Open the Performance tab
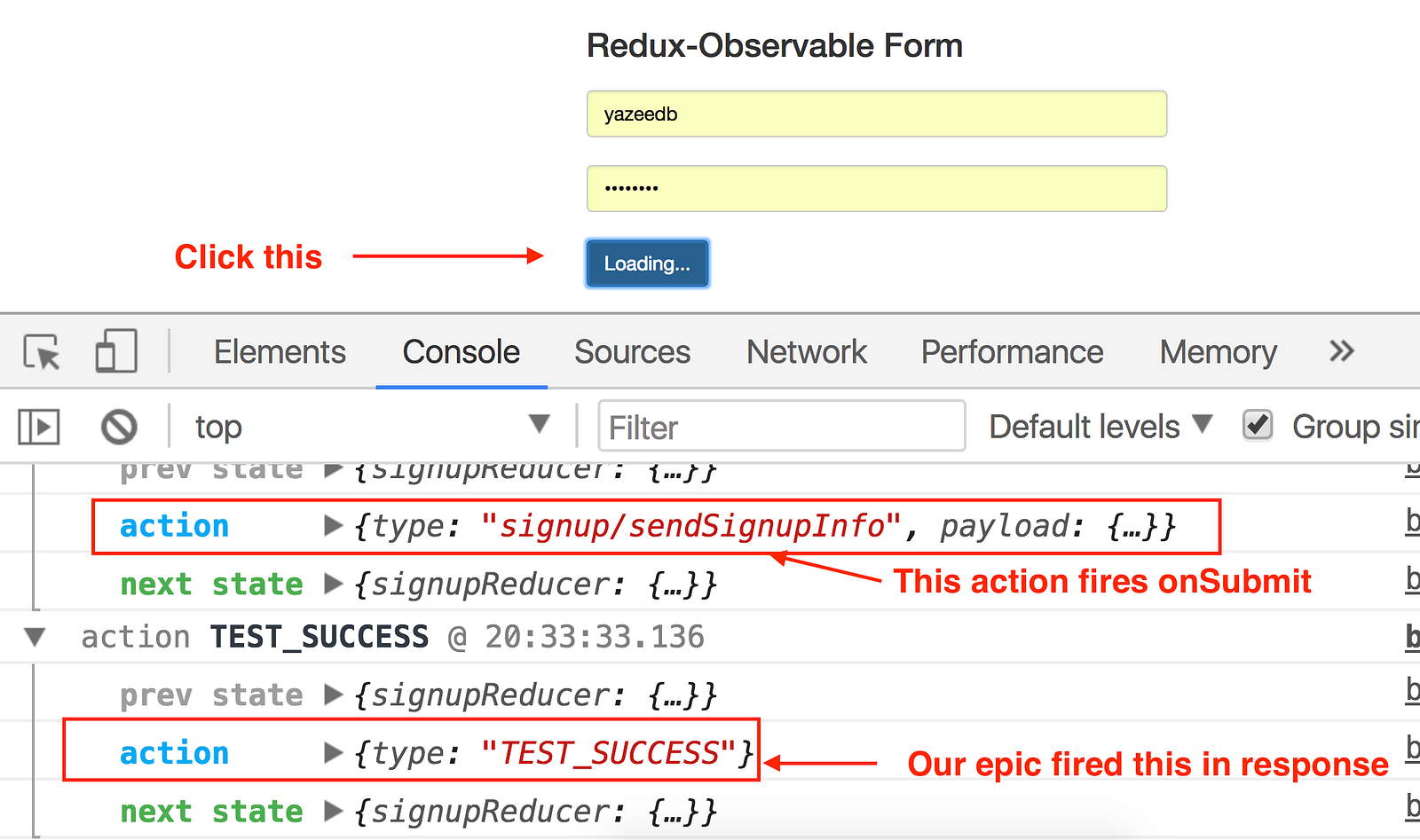This screenshot has width=1420, height=840. [1012, 352]
